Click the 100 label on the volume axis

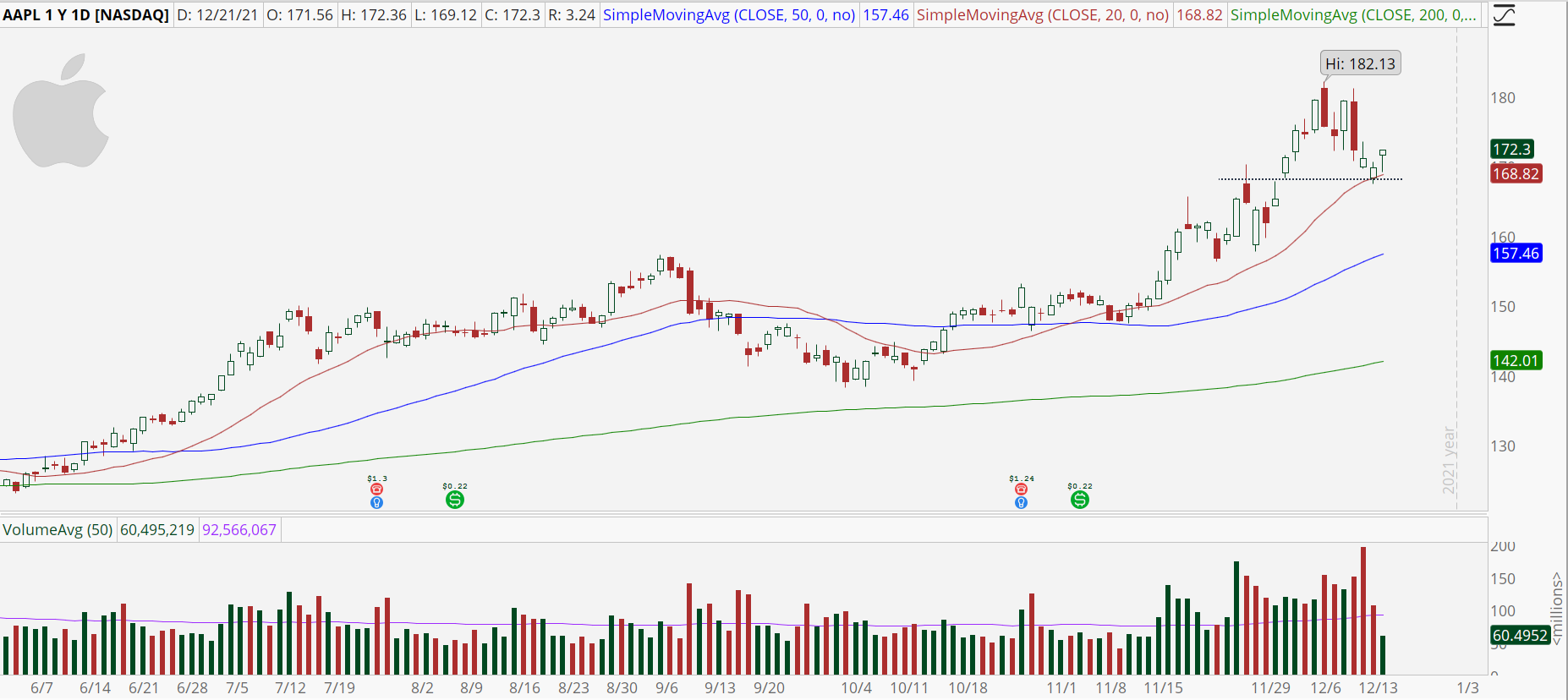[x=1503, y=611]
